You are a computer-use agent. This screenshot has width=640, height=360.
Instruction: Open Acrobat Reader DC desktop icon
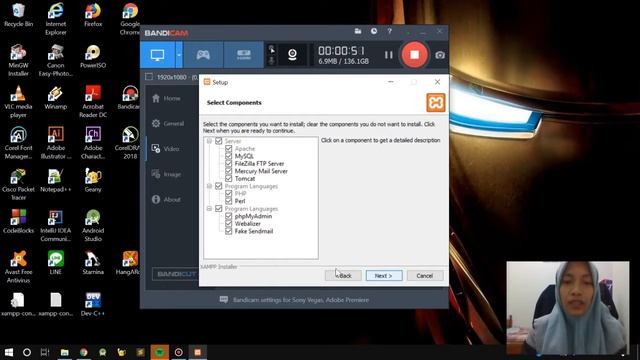click(93, 102)
